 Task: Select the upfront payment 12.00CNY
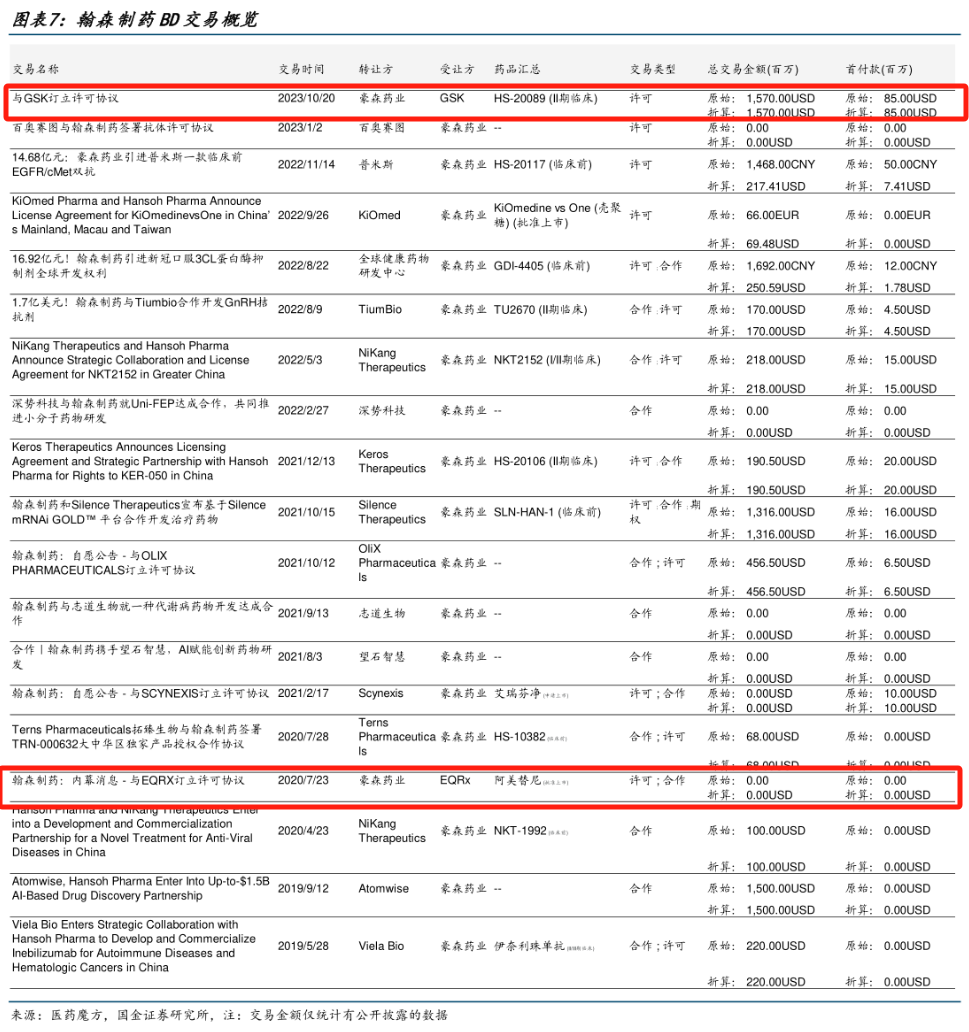(x=910, y=266)
